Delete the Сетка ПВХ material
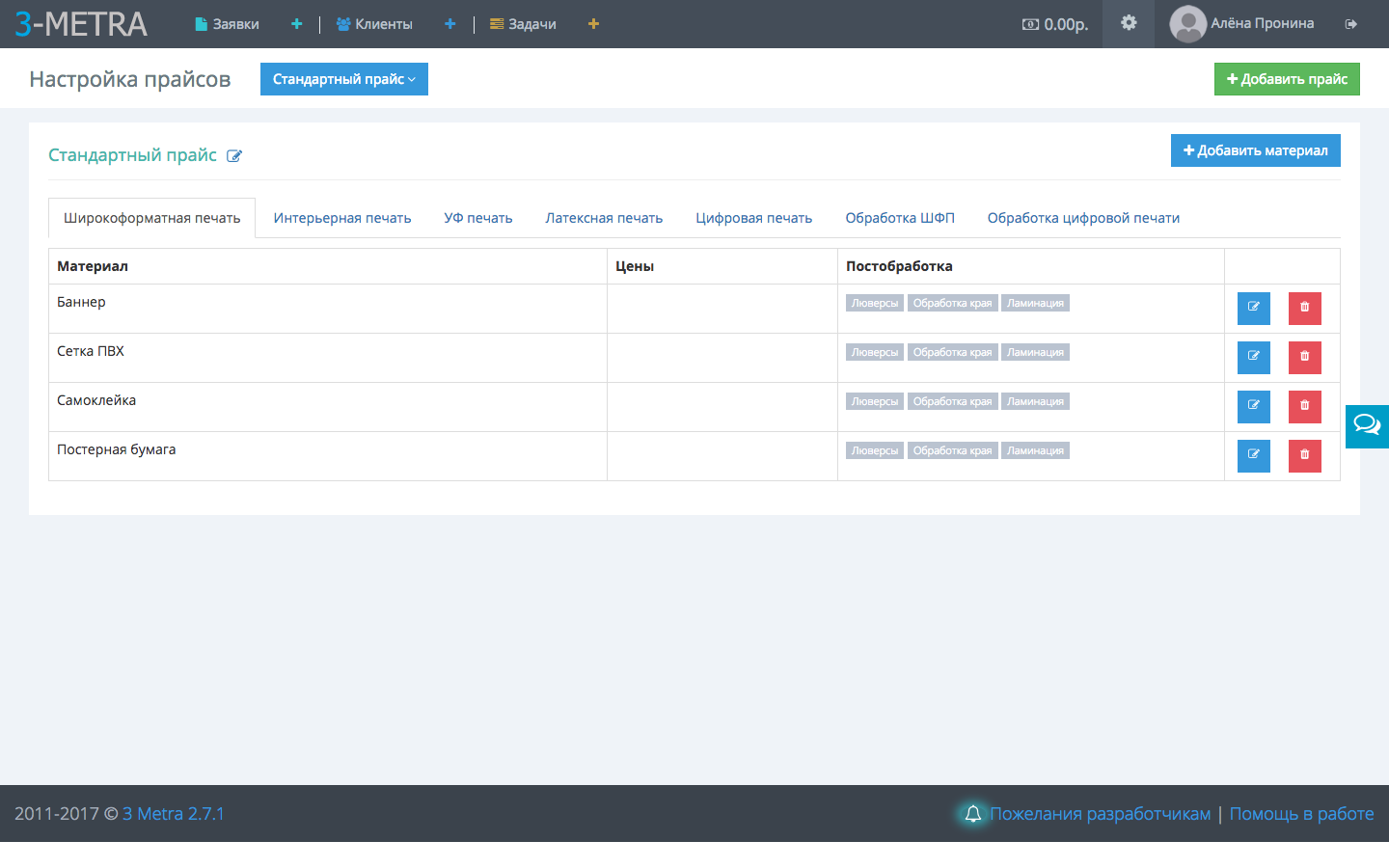The height and width of the screenshot is (868, 1389). [1304, 357]
